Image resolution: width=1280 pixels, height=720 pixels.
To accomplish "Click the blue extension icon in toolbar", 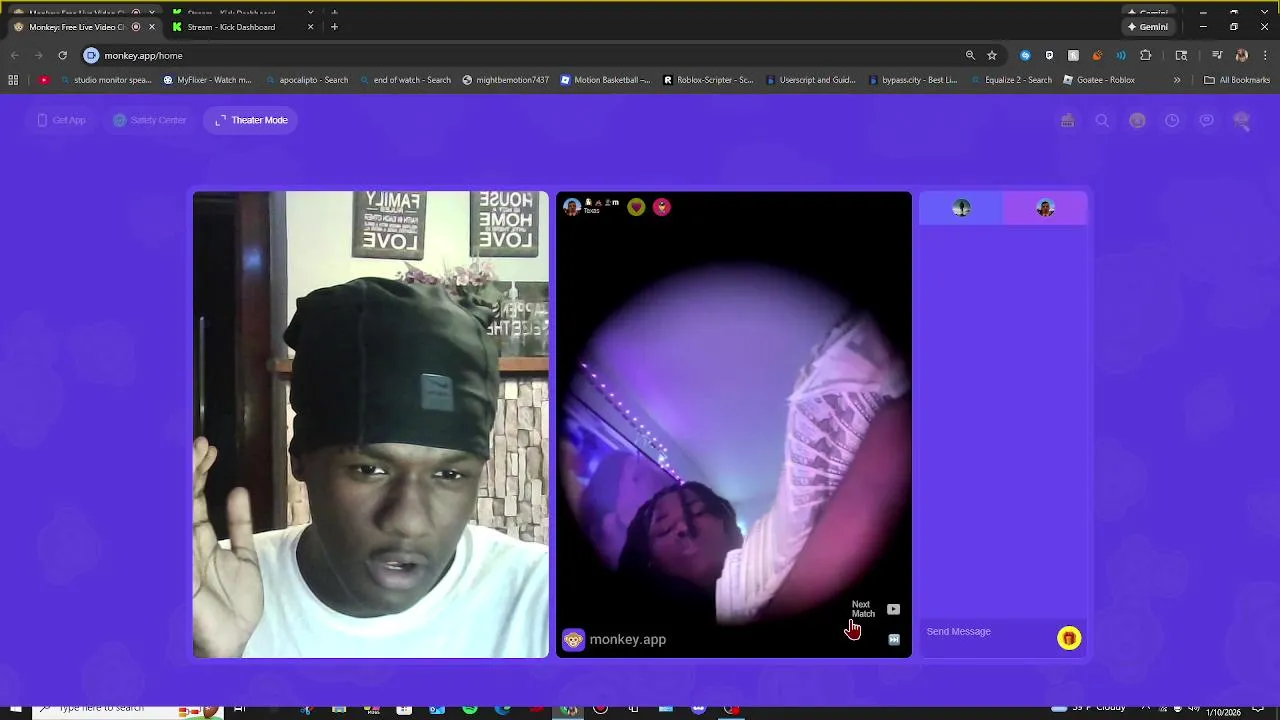I will 1025,56.
